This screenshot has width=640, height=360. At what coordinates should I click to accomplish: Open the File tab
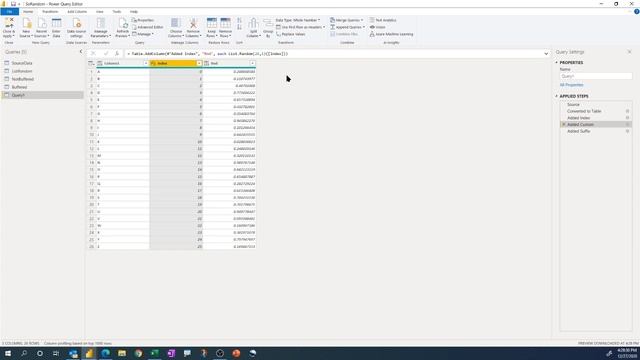click(9, 11)
